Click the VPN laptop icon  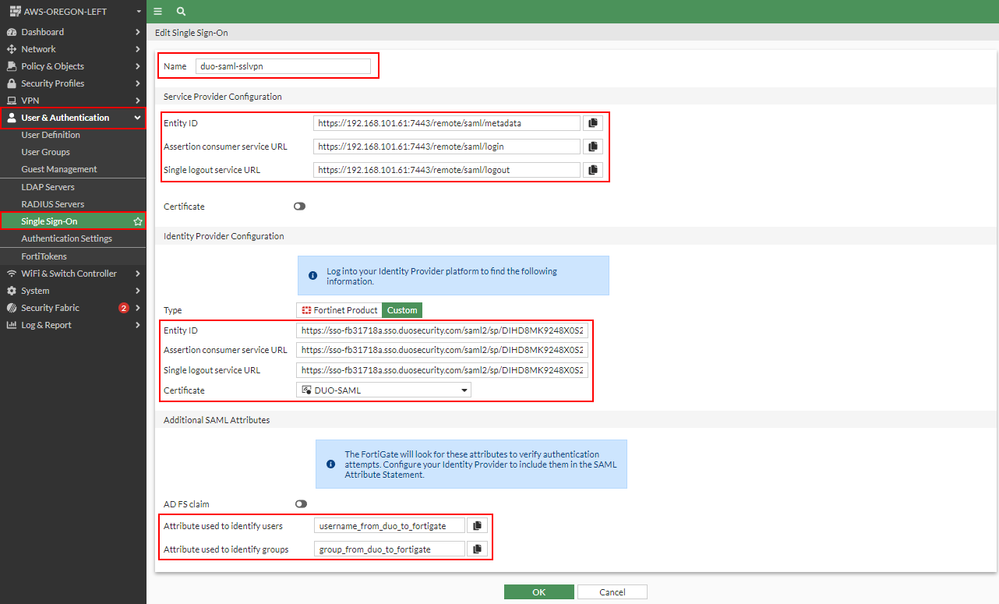point(11,101)
